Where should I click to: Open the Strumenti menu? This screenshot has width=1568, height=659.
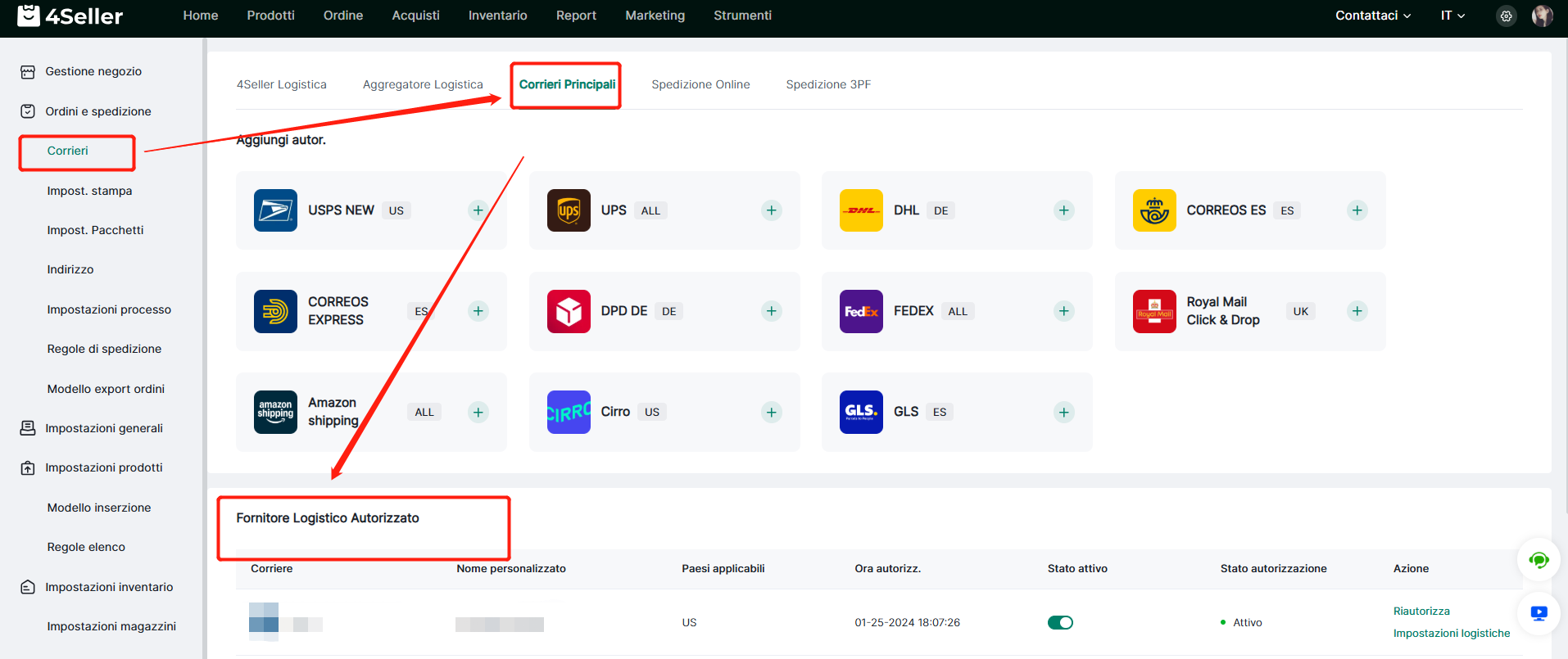coord(742,16)
